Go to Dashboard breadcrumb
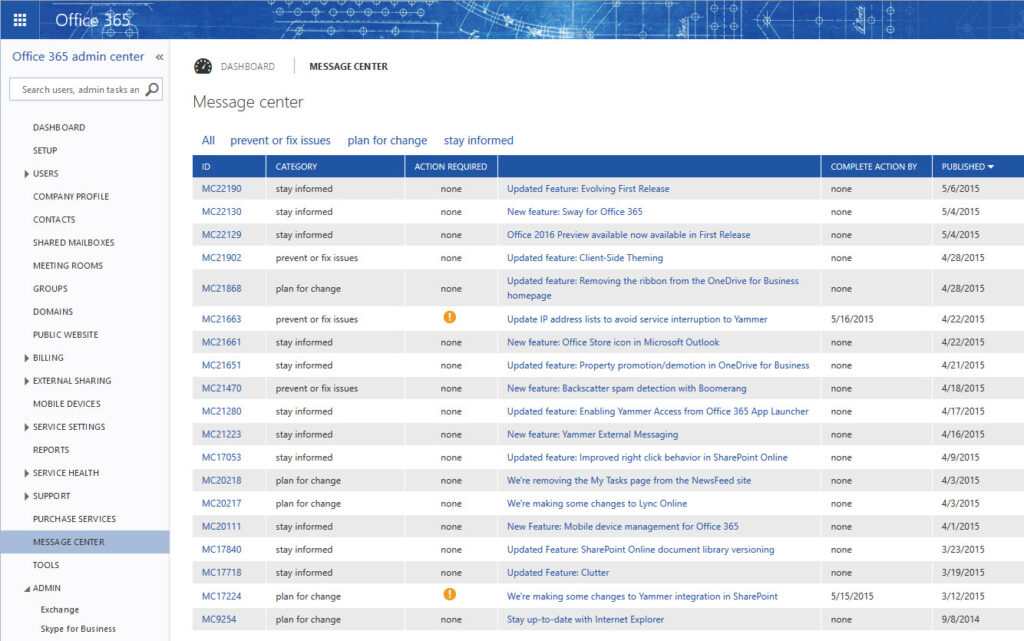This screenshot has height=641, width=1024. [x=248, y=67]
